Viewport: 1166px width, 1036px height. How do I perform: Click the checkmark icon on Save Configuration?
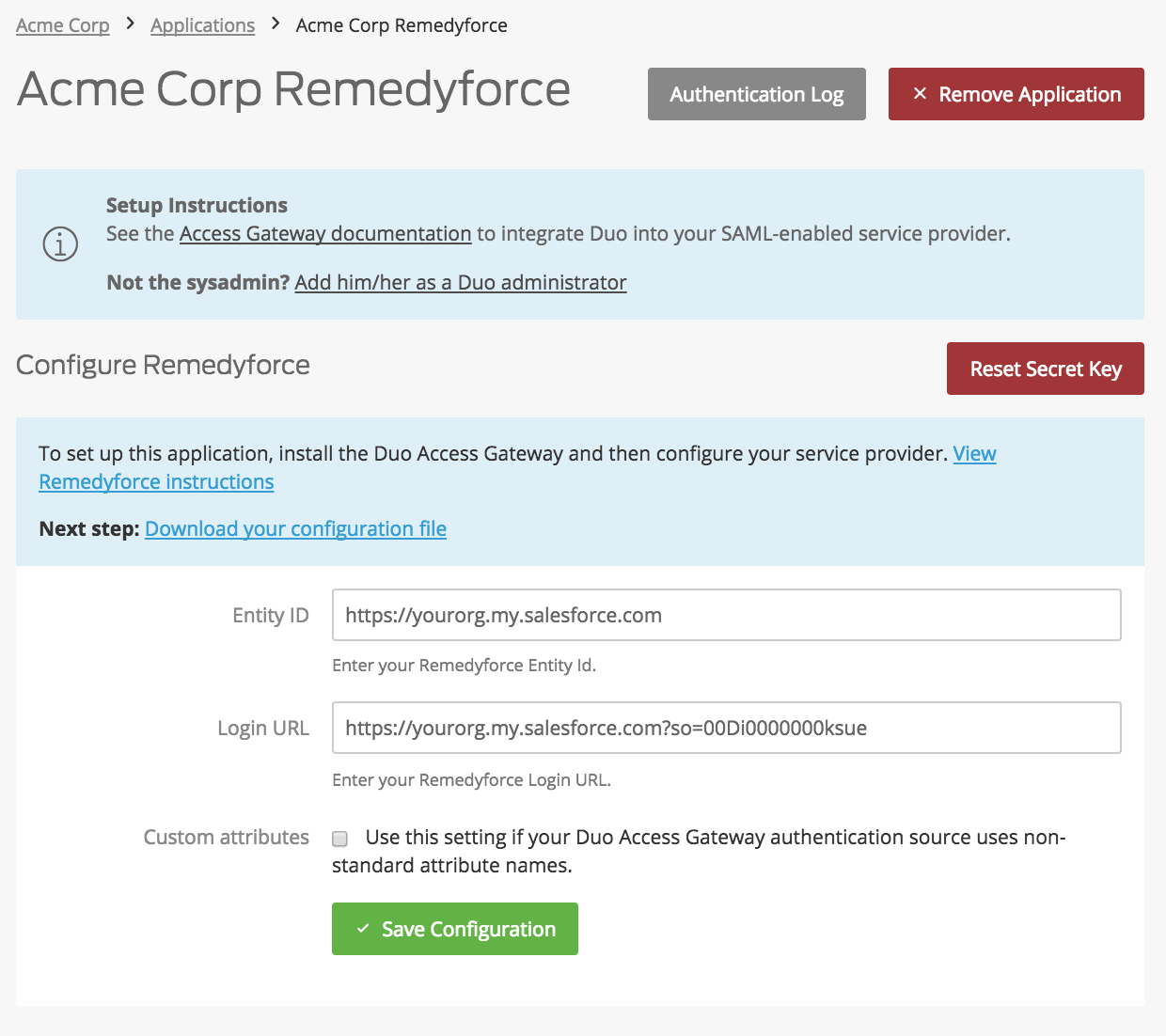pos(361,929)
